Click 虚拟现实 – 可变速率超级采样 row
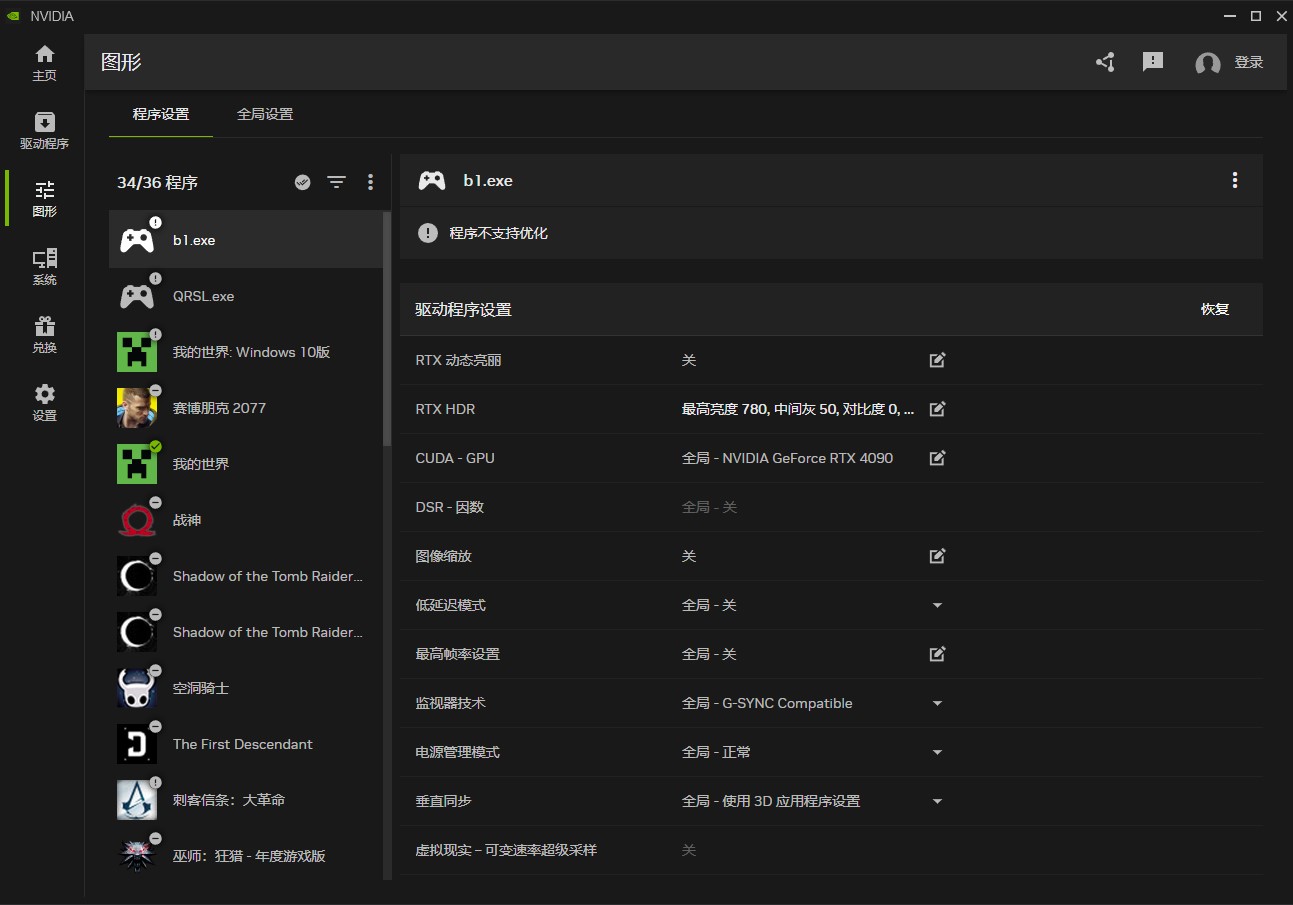Image resolution: width=1293 pixels, height=905 pixels. click(831, 850)
